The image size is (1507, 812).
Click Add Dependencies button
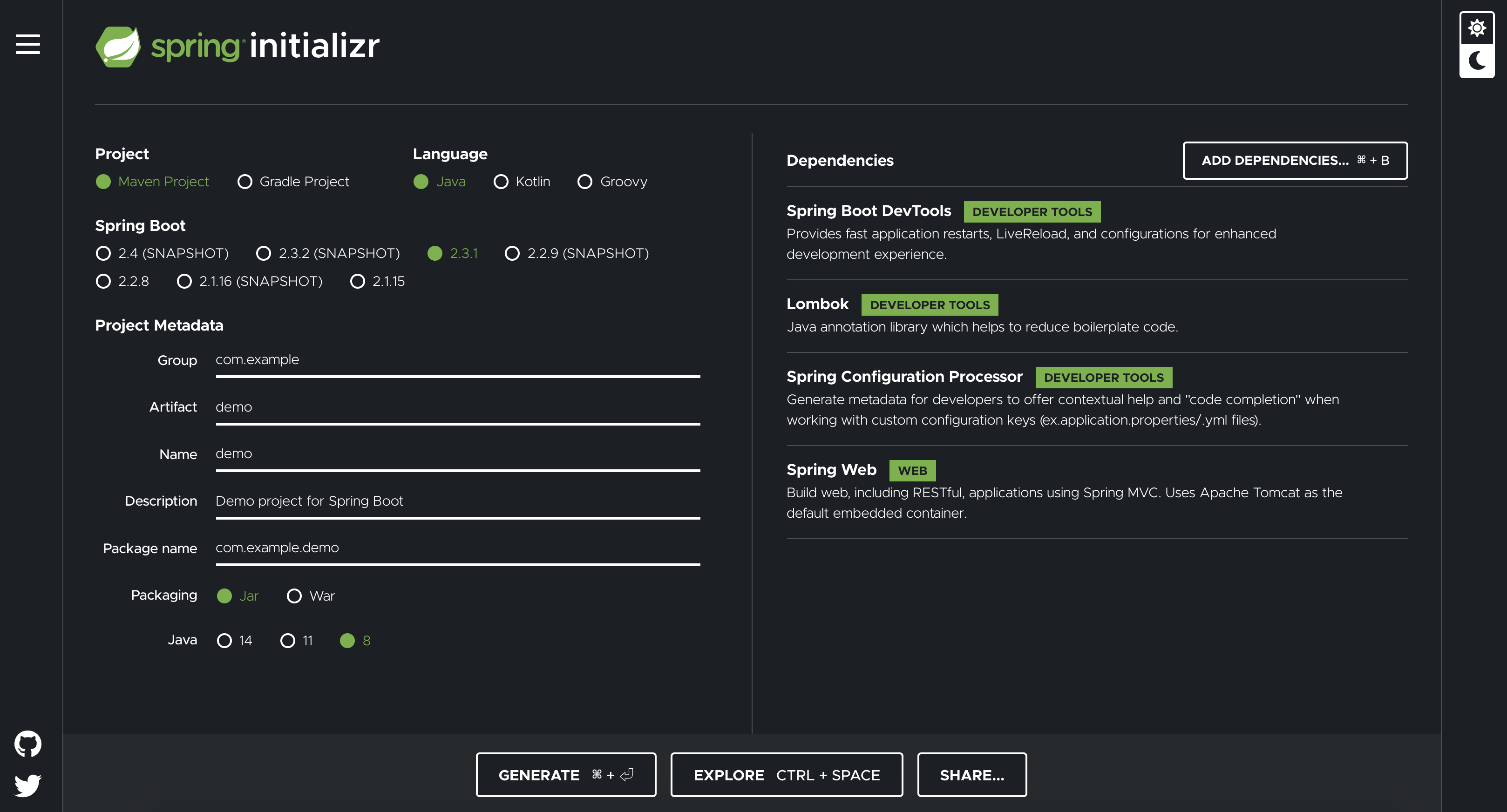coord(1295,160)
